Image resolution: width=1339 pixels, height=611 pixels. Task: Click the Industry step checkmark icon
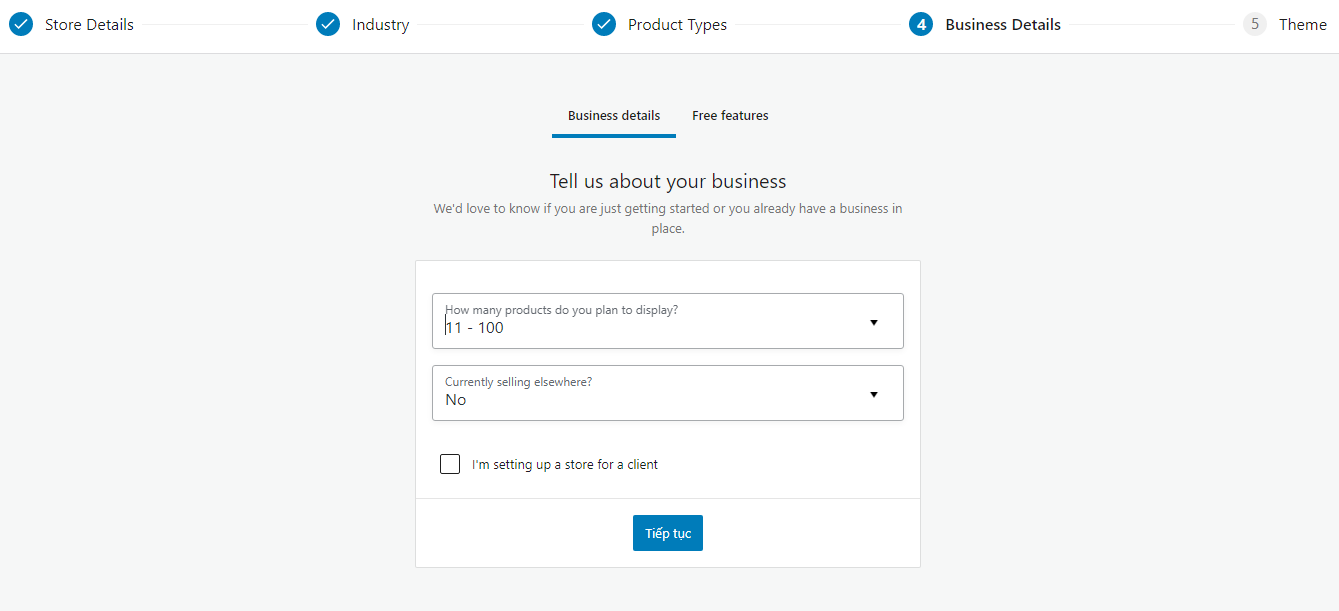click(328, 24)
